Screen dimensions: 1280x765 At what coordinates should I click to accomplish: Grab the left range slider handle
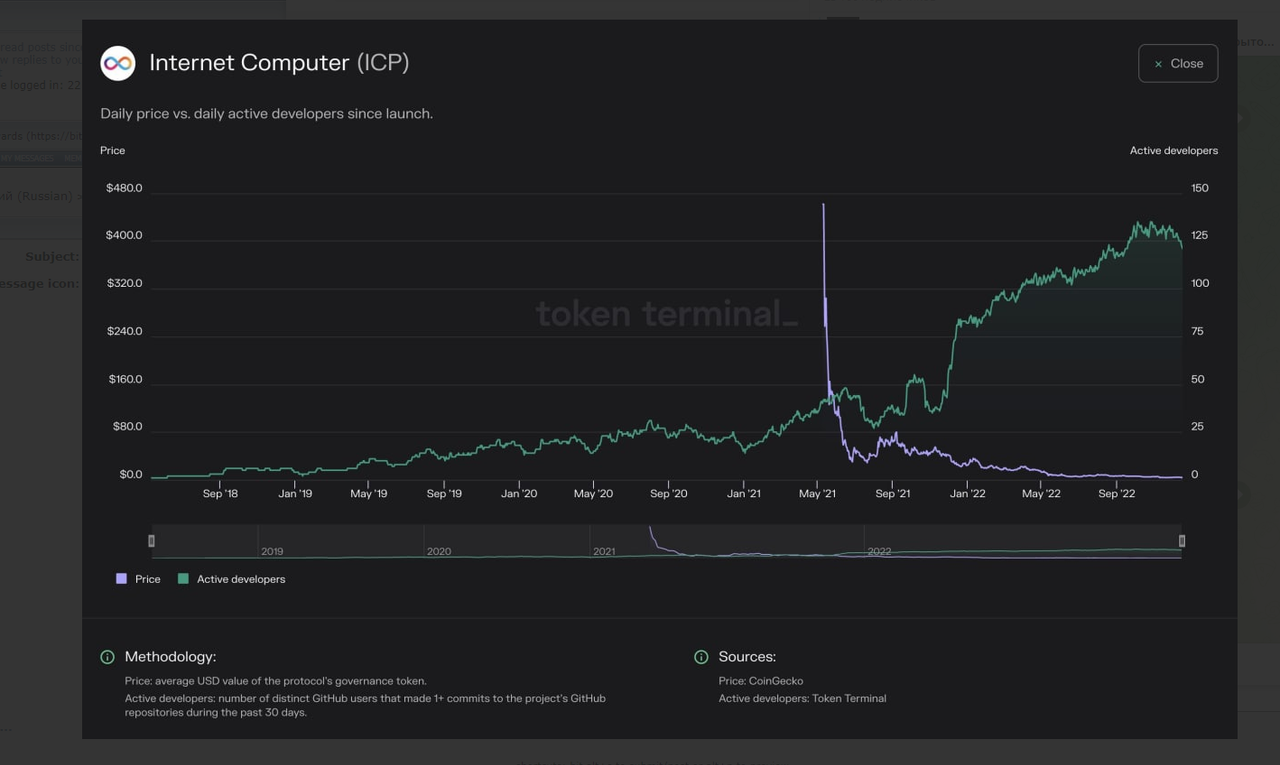(152, 541)
